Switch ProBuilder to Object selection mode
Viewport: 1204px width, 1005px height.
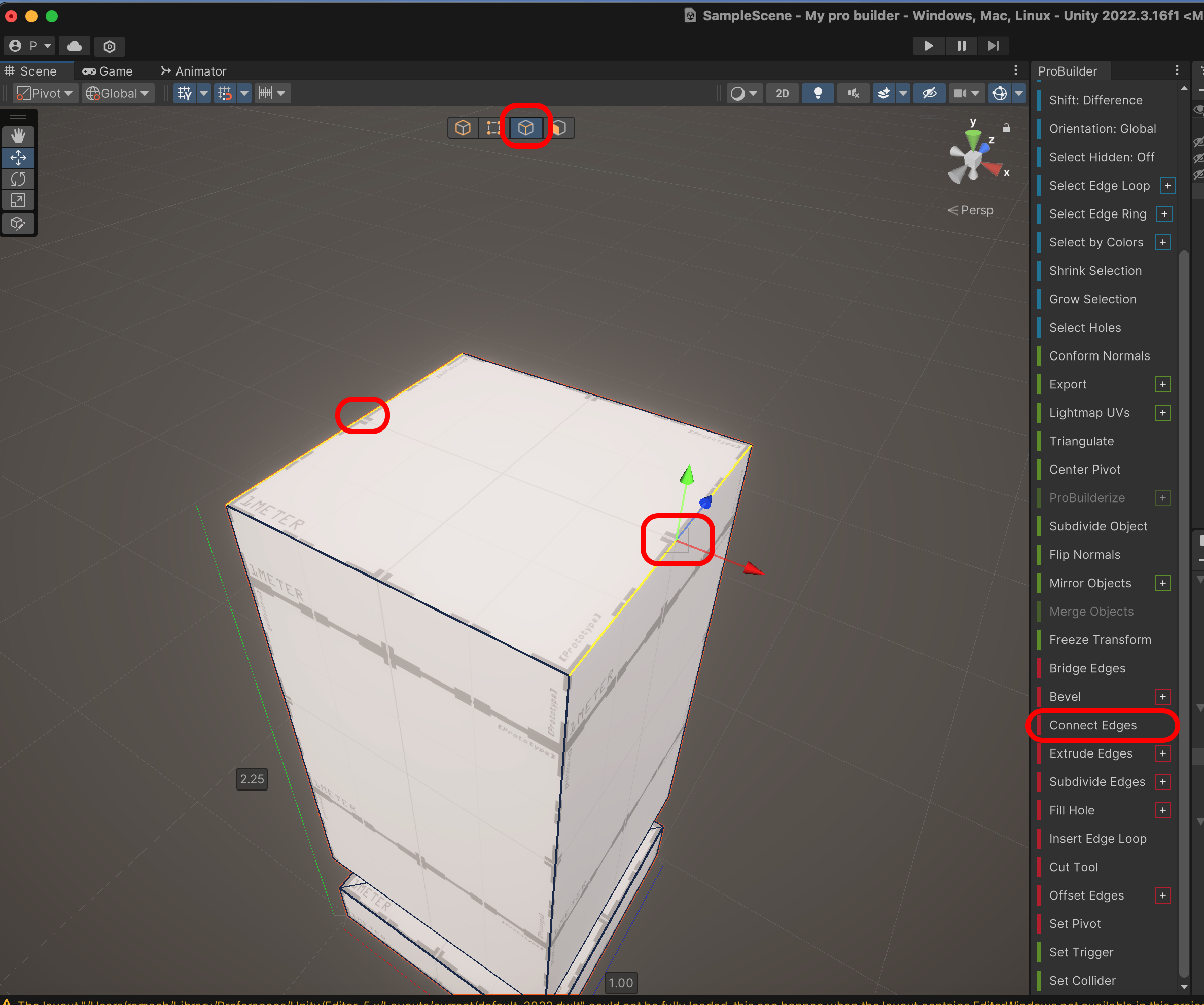[463, 127]
